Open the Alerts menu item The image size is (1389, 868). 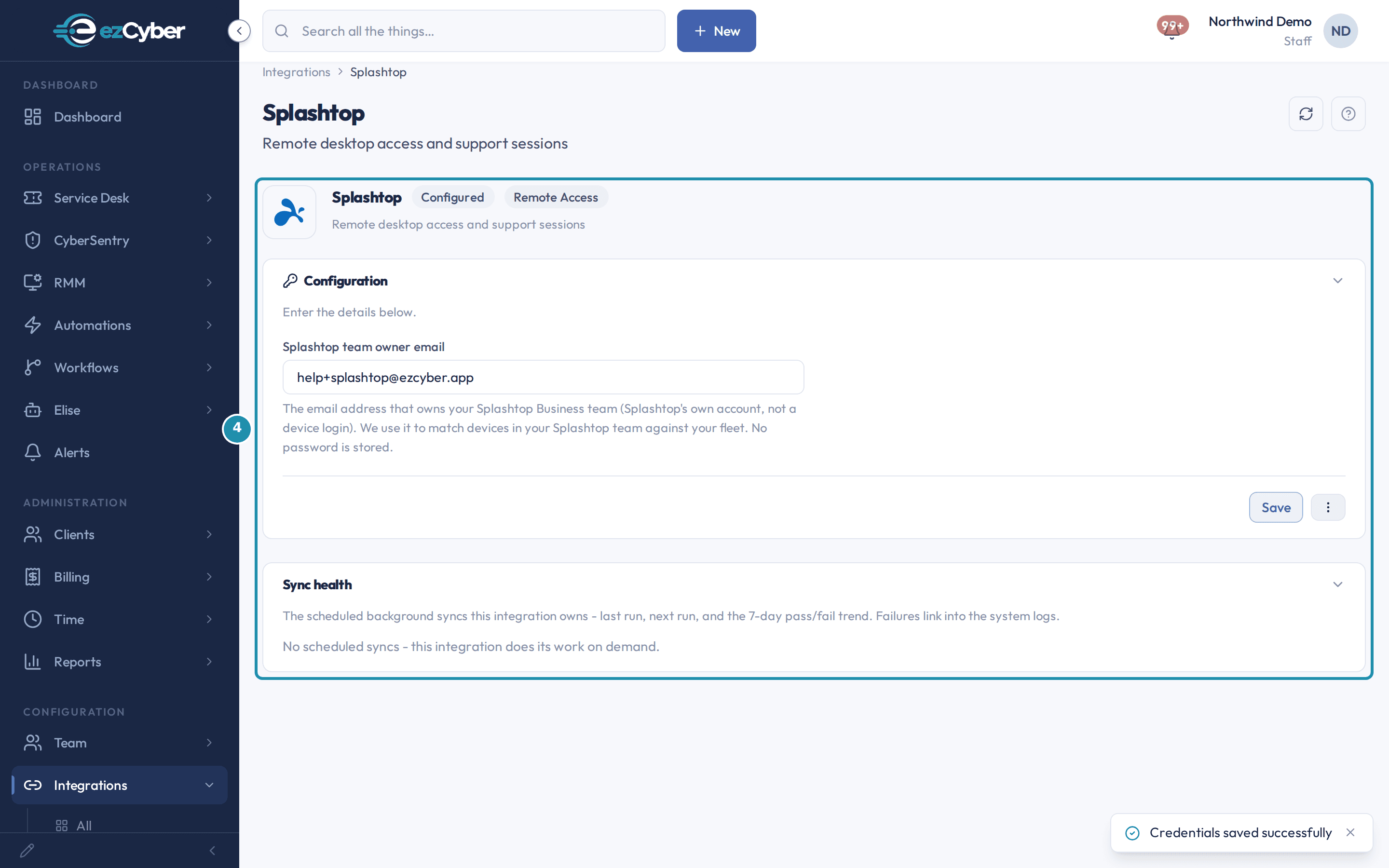point(120,452)
